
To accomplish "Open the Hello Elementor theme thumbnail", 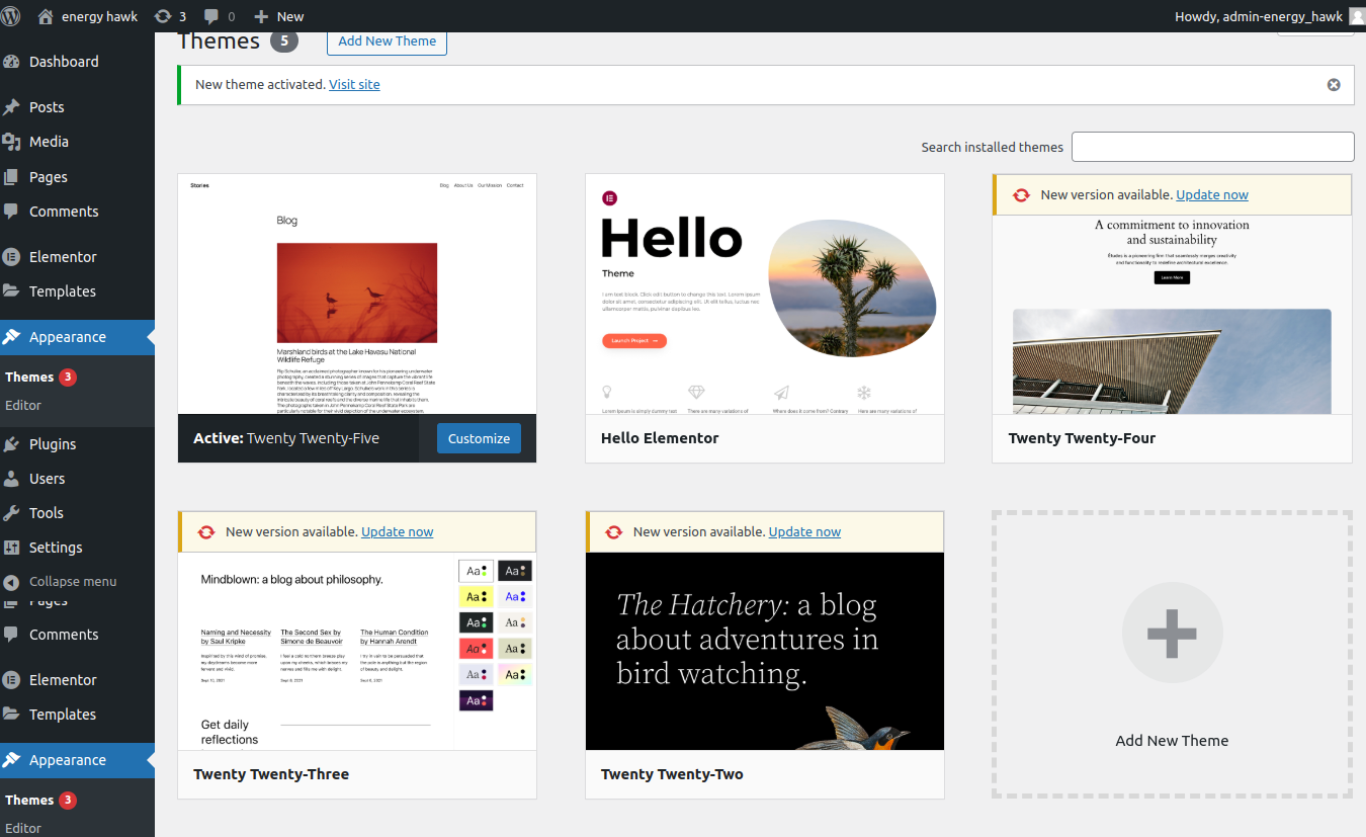I will [765, 294].
